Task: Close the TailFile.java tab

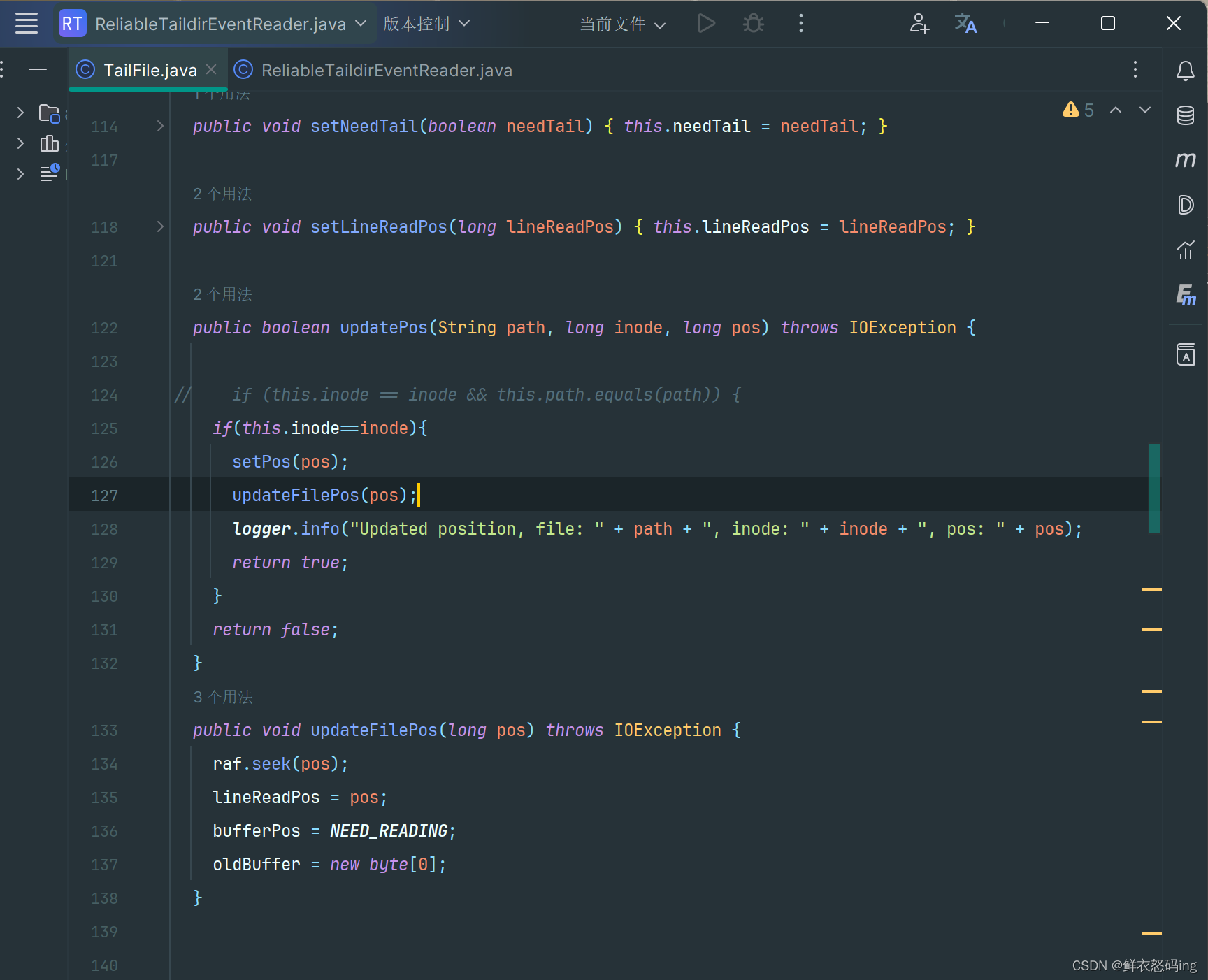Action: pos(211,70)
